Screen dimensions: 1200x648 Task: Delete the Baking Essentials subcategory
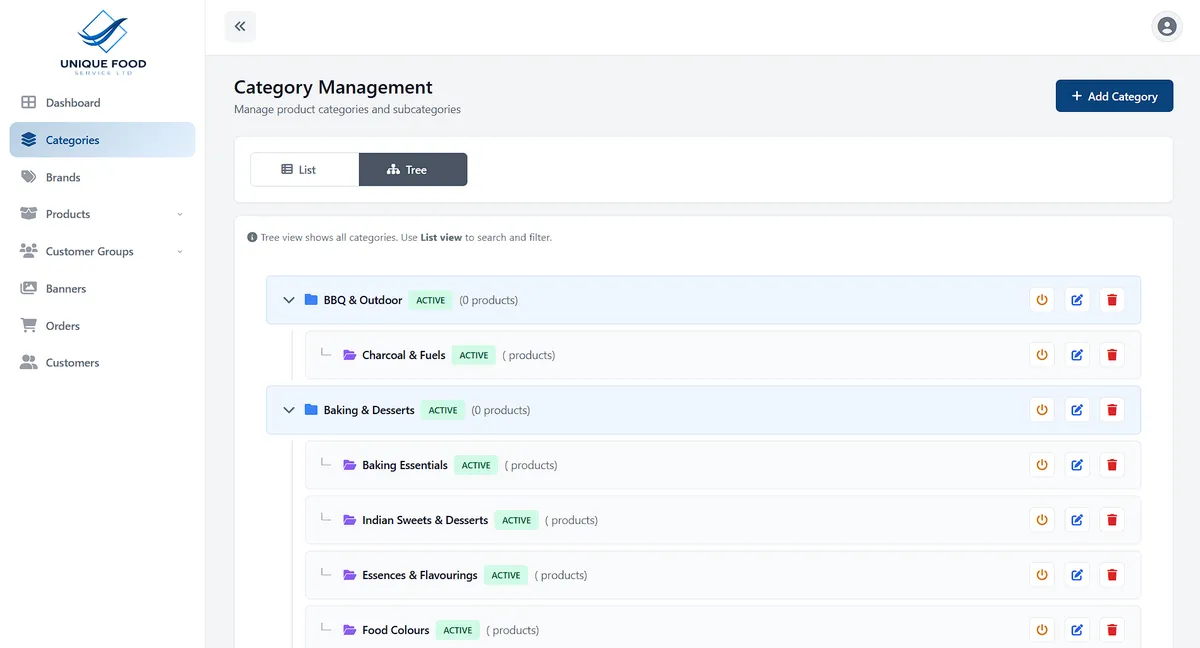tap(1112, 465)
